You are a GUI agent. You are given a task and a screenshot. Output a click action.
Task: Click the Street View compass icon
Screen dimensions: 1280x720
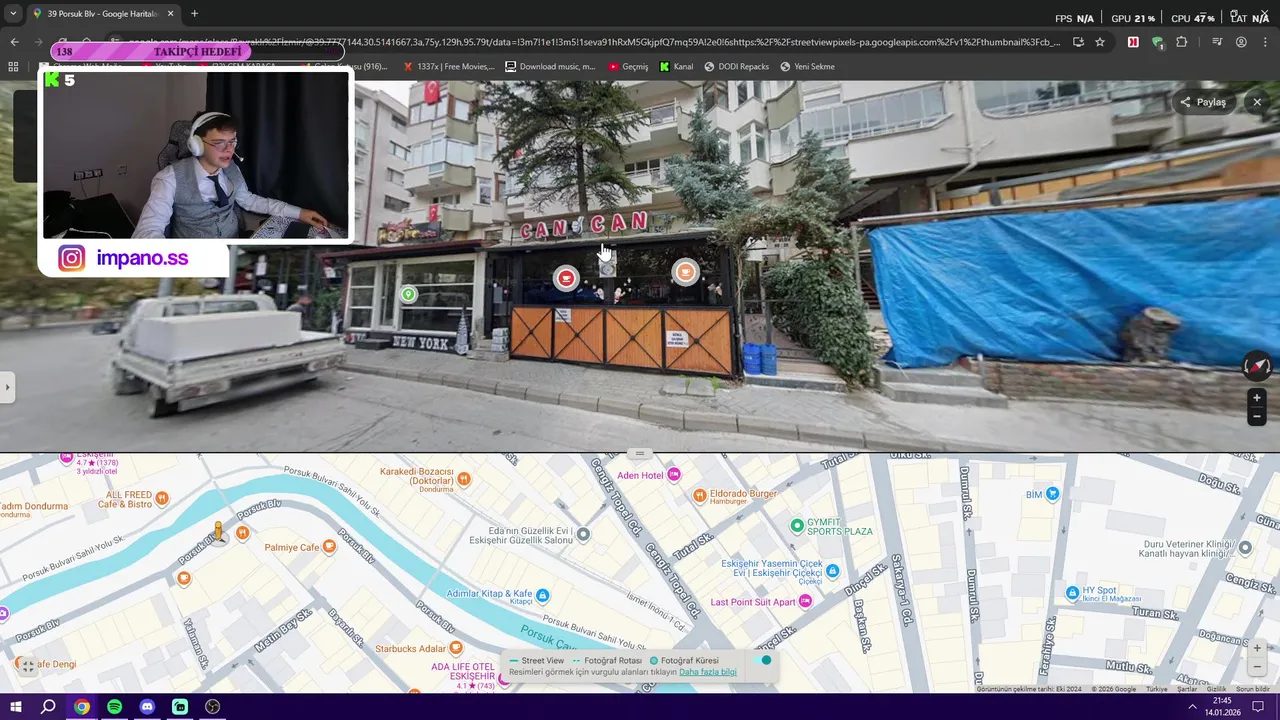coord(1257,366)
